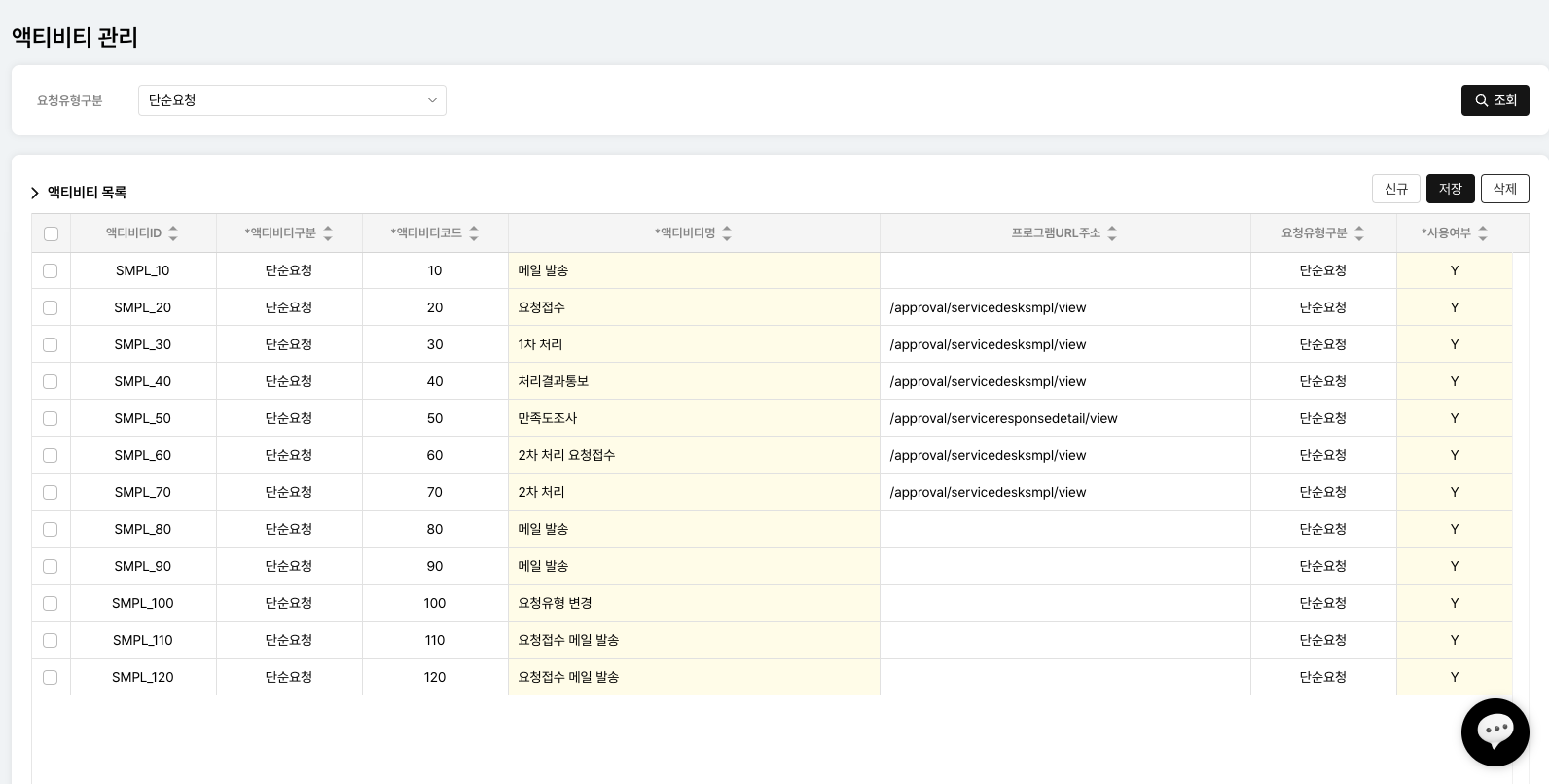Click sort icon on 액티비티ID column
Screen dimensions: 1549x784
point(173,233)
